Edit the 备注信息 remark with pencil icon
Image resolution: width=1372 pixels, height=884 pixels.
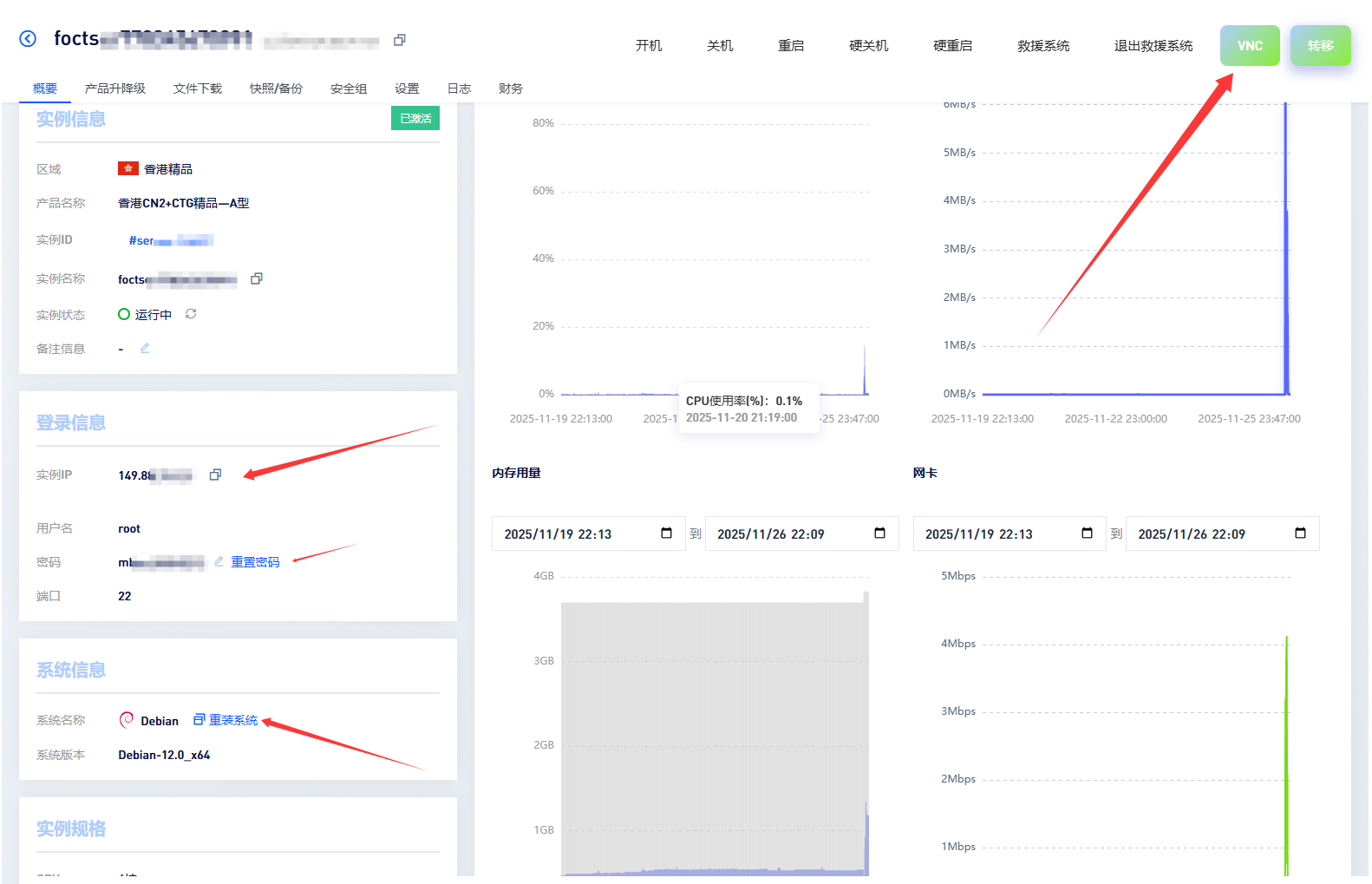click(x=145, y=348)
